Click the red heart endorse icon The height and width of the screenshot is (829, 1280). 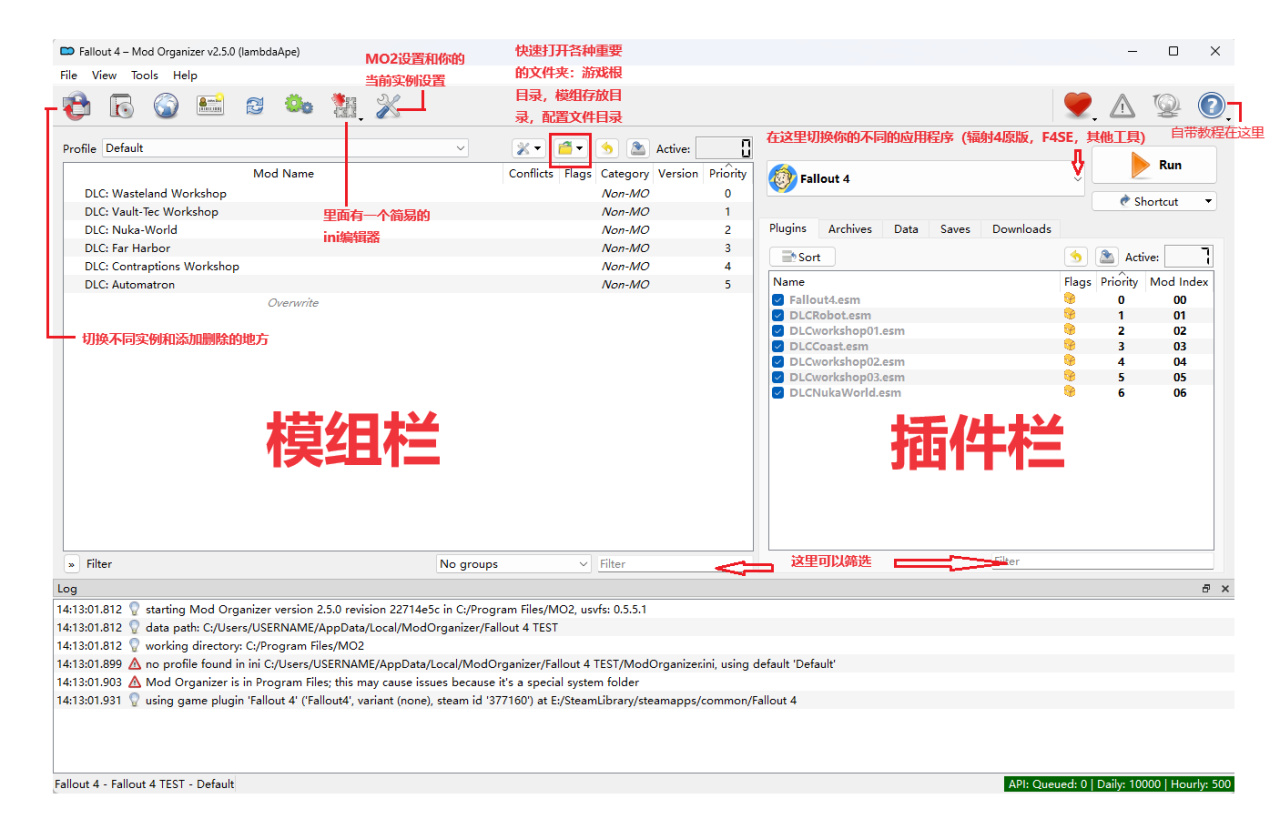[x=1077, y=105]
